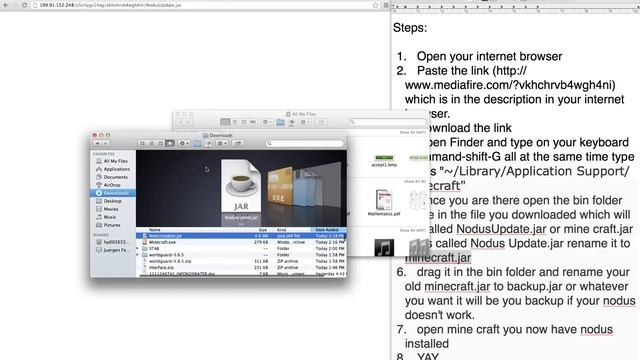This screenshot has height=360, width=640.
Task: Click the browser address bar with NodusUpdate.jar URL
Action: point(204,5)
